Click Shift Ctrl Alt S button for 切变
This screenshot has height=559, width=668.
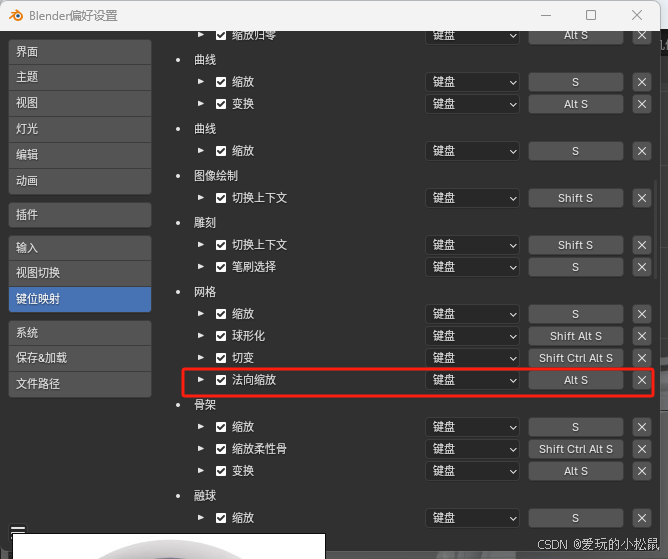coord(576,358)
